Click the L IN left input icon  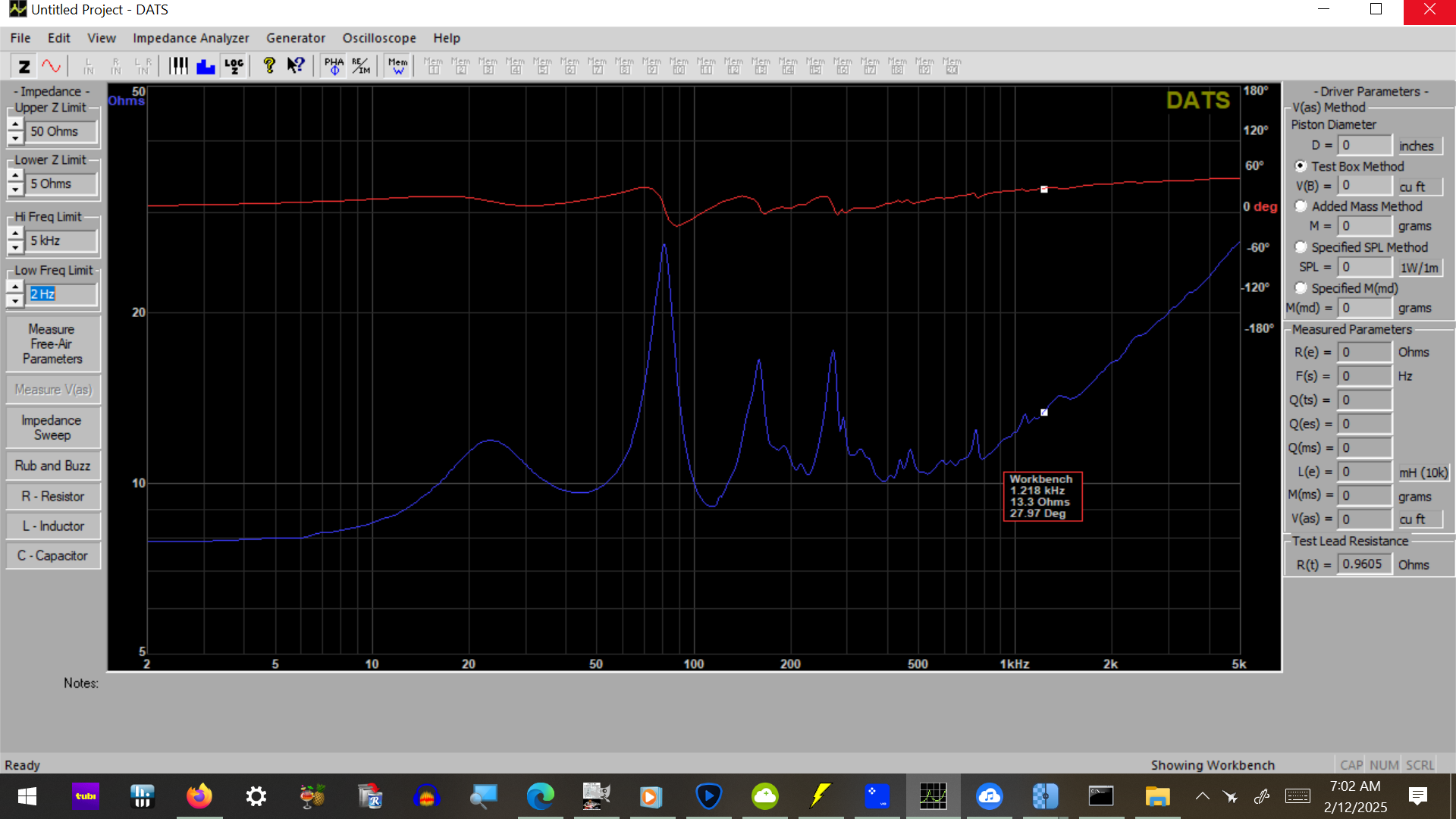[89, 66]
